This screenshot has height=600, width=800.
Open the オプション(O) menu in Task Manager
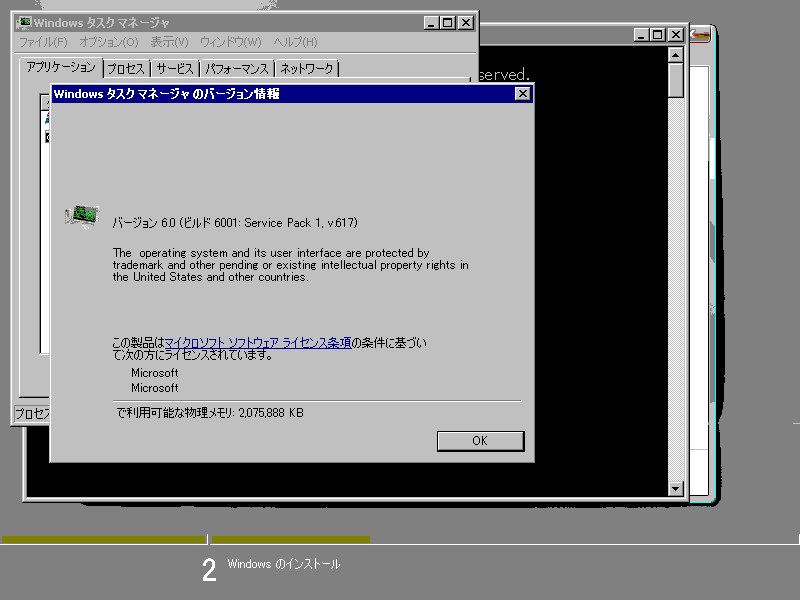point(109,42)
